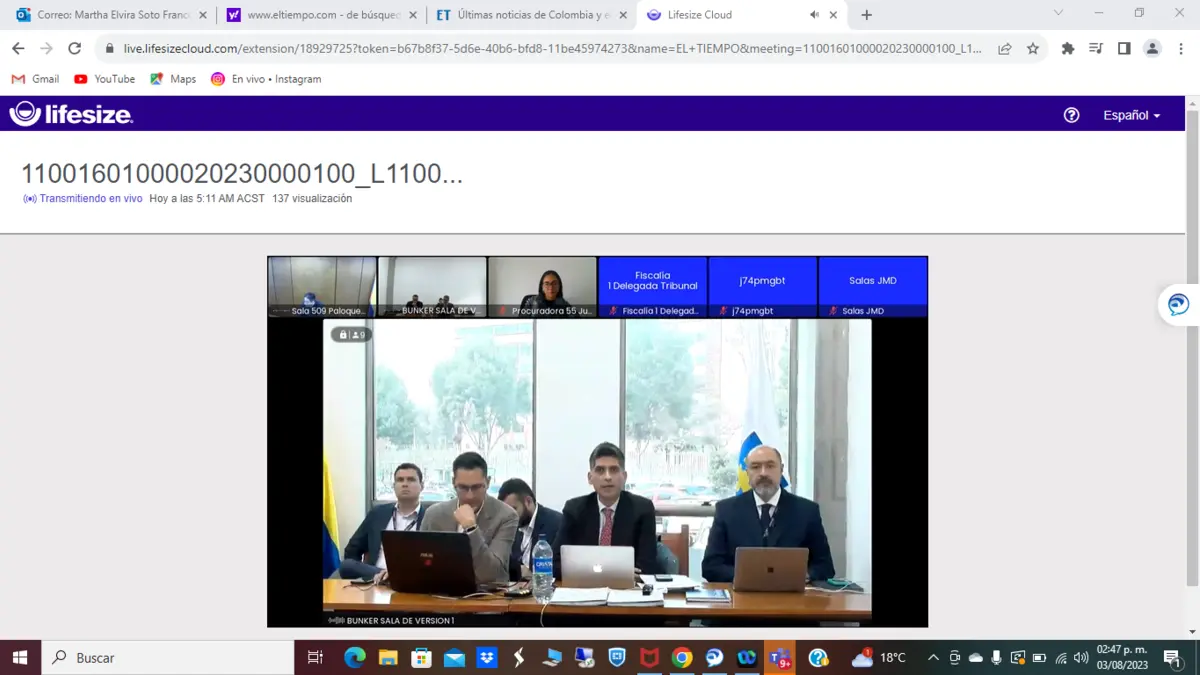Screen dimensions: 1200x675
Task: Click the Lifesize logo in header
Action: (71, 115)
